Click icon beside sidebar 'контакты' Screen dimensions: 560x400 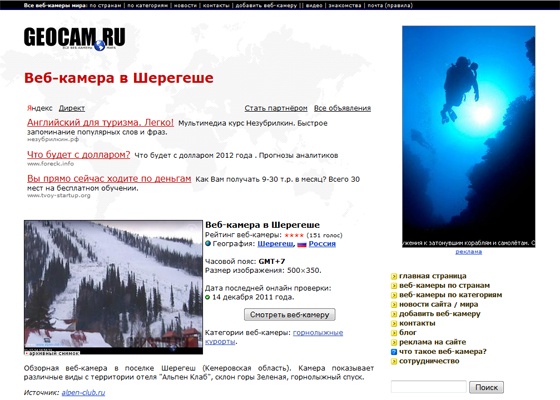[394, 324]
